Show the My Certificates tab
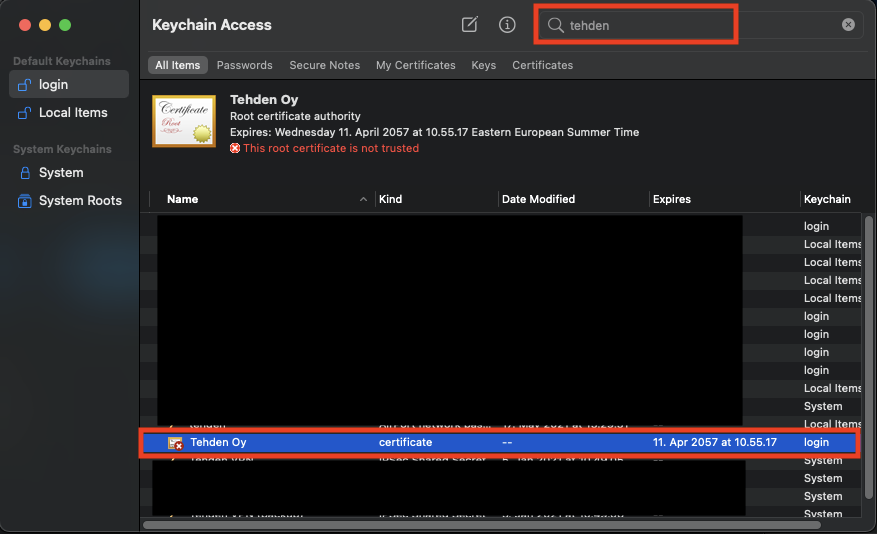 (x=415, y=65)
